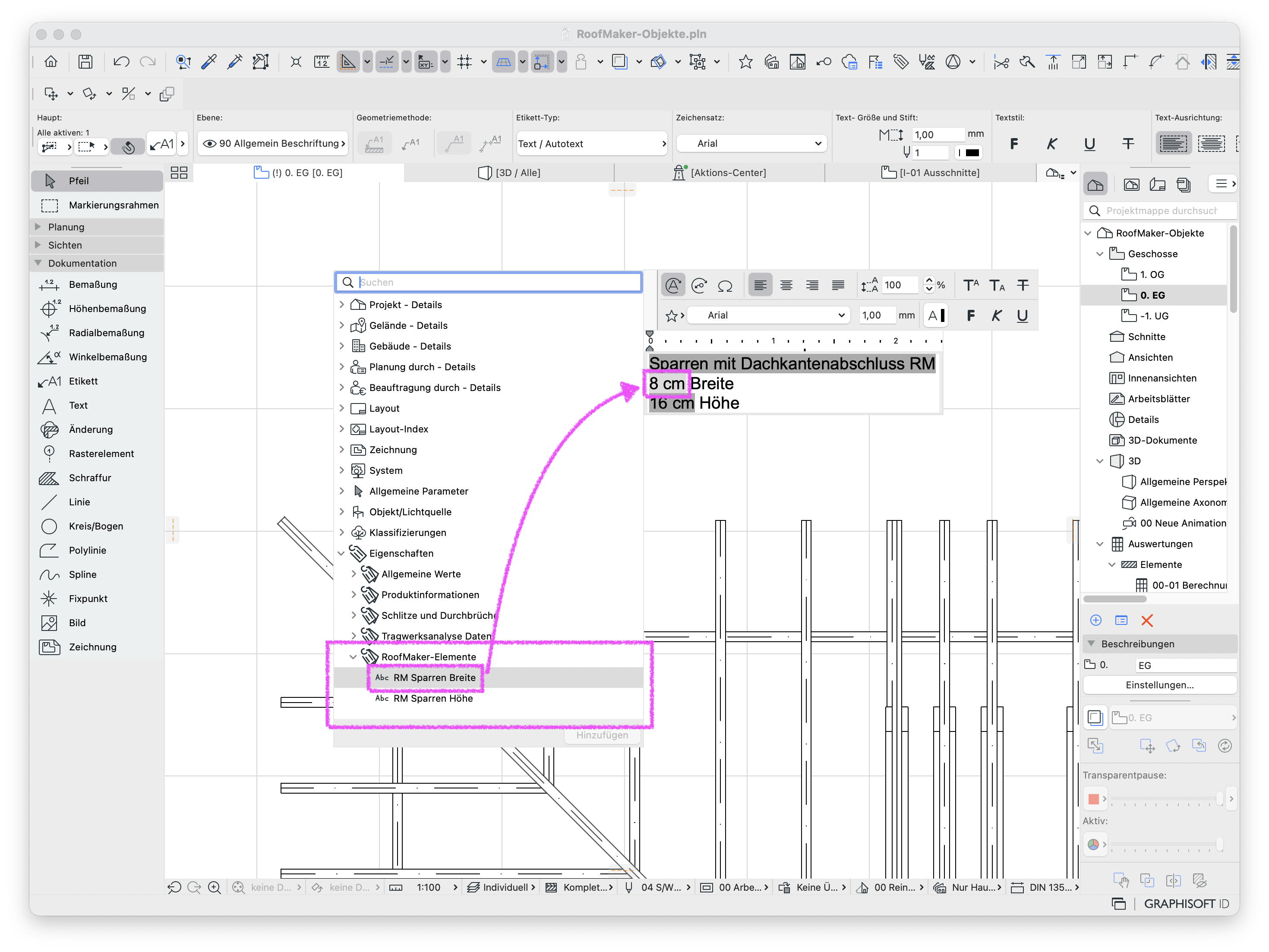Click the Suchen search field
The image size is (1269, 952).
pos(489,282)
